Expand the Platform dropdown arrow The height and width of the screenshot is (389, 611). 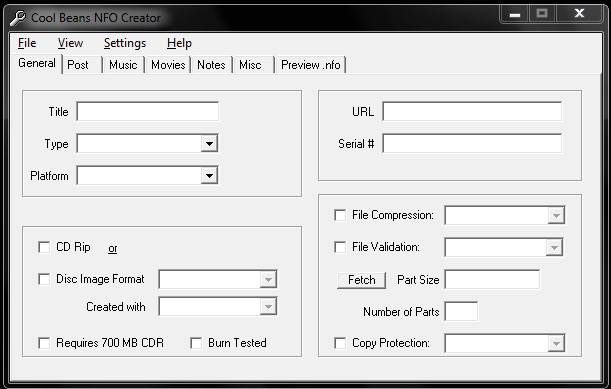pyautogui.click(x=209, y=176)
